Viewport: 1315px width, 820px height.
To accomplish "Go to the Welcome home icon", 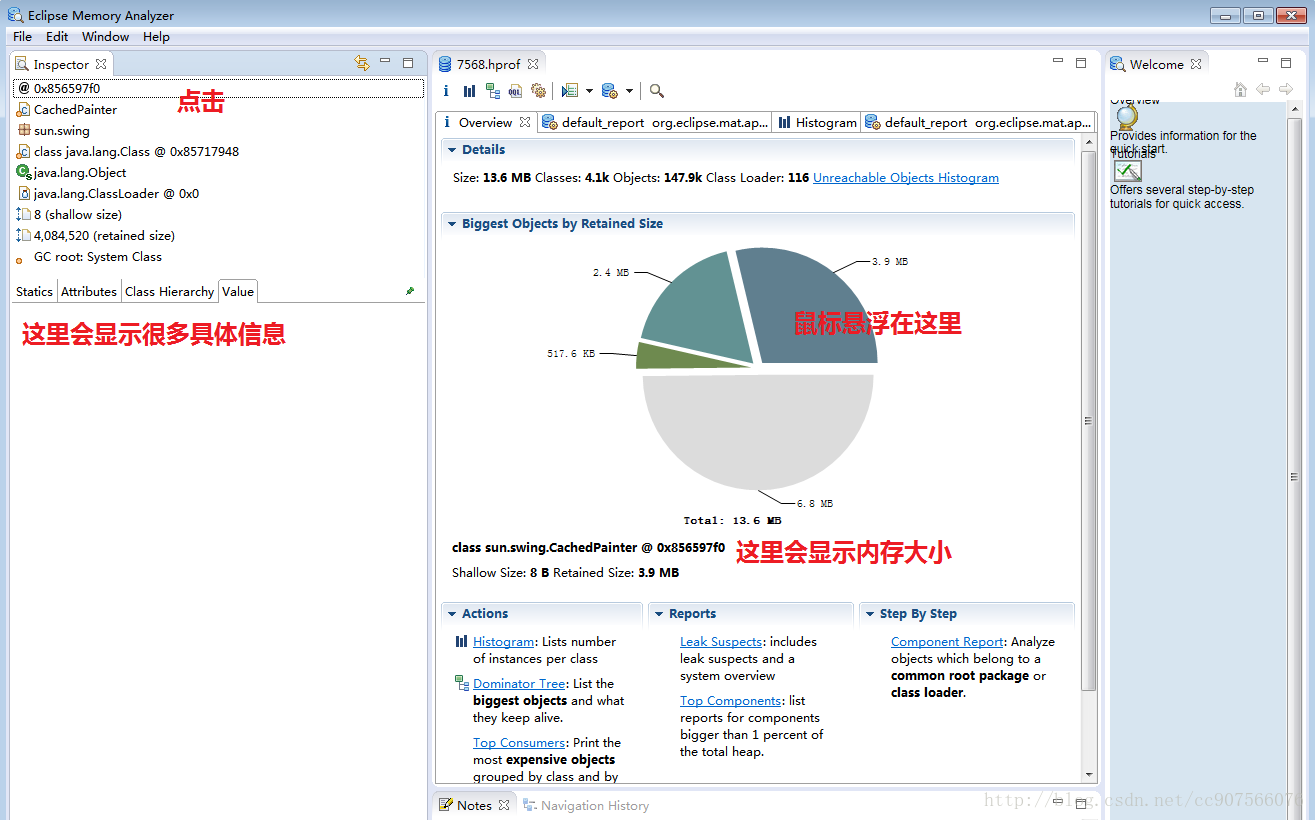I will click(x=1240, y=89).
